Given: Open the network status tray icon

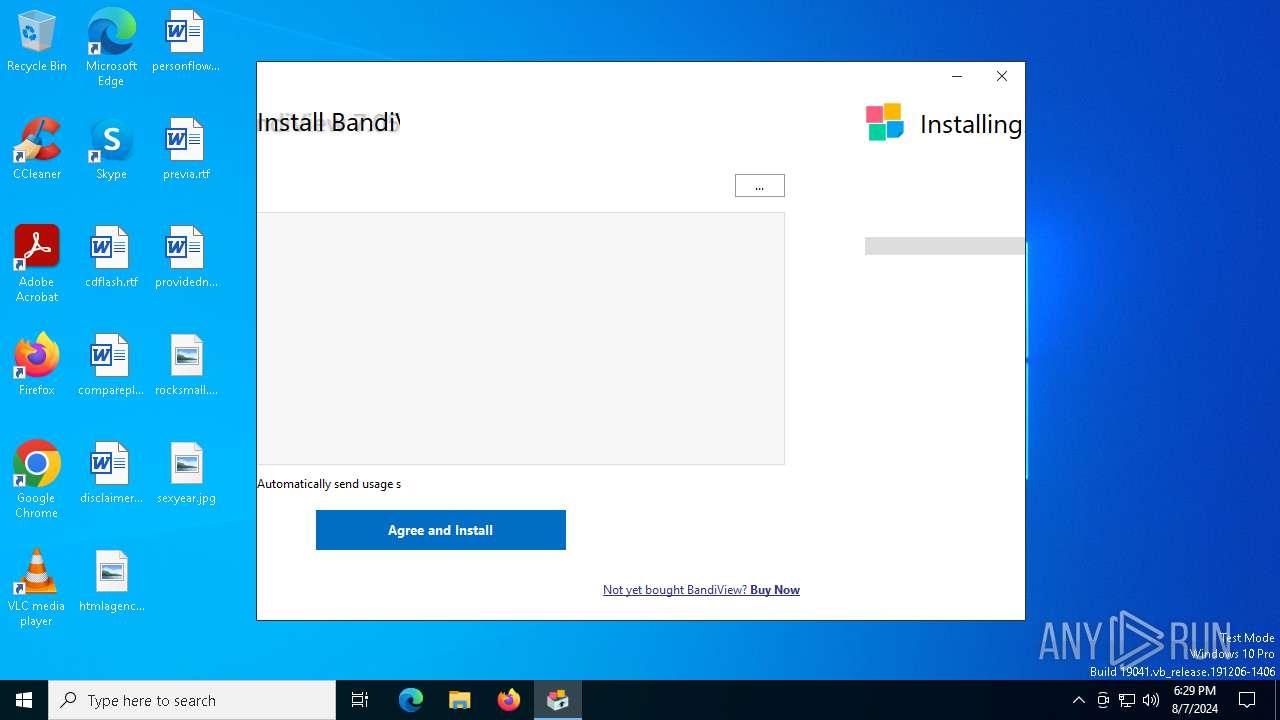Looking at the screenshot, I should click(1127, 700).
